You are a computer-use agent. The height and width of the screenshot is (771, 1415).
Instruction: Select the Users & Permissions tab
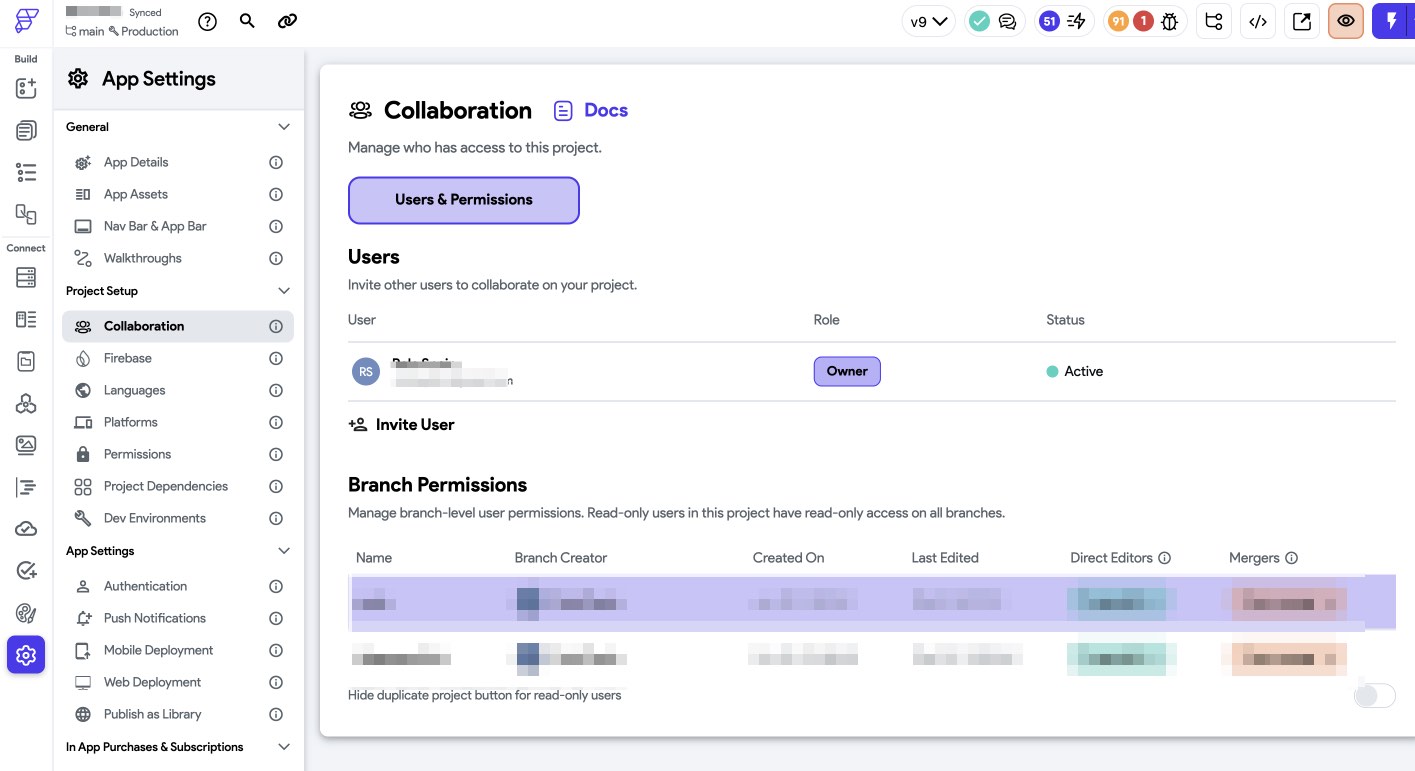click(464, 200)
